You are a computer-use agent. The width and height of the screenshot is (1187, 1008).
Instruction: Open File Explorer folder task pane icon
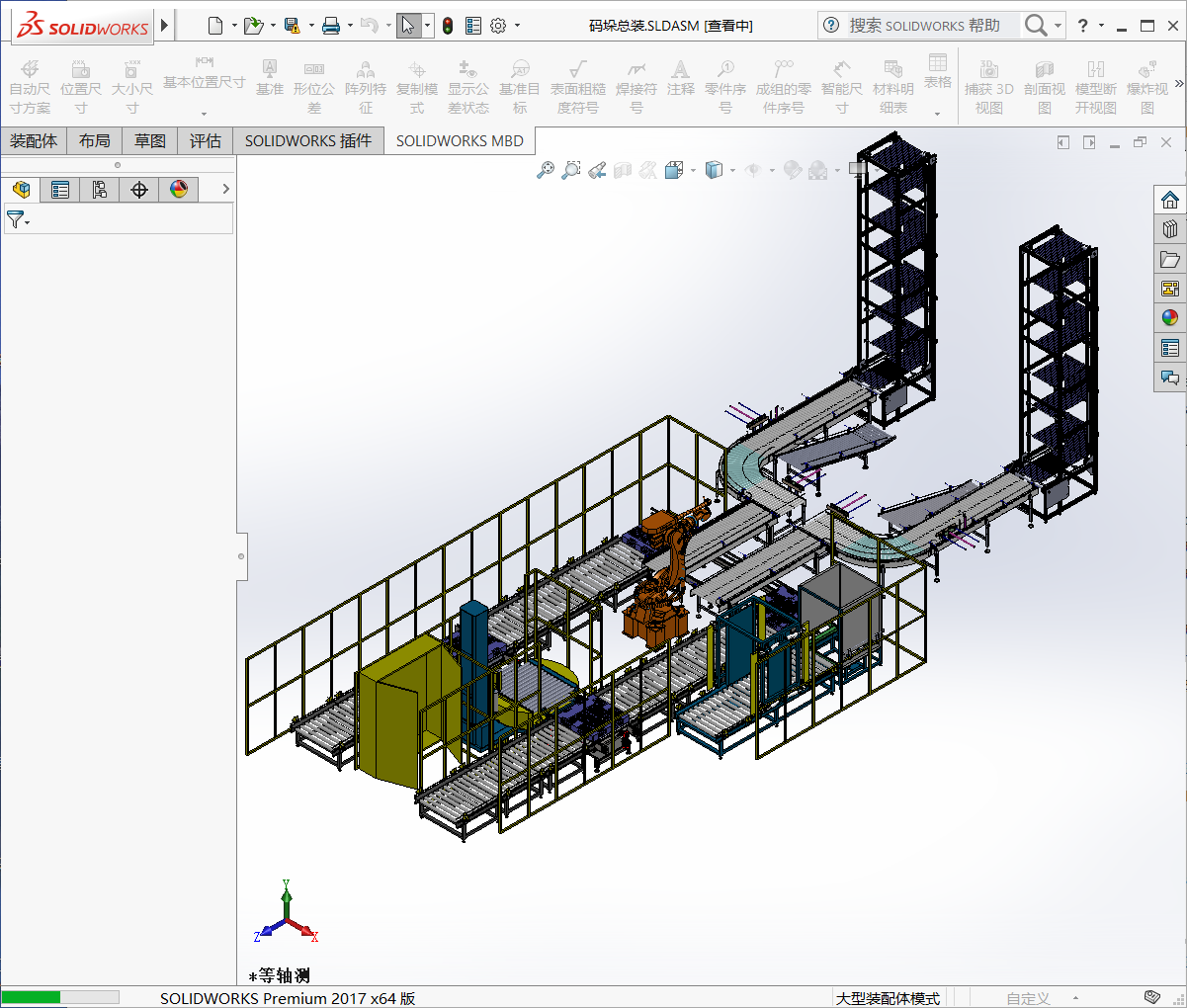click(1170, 259)
